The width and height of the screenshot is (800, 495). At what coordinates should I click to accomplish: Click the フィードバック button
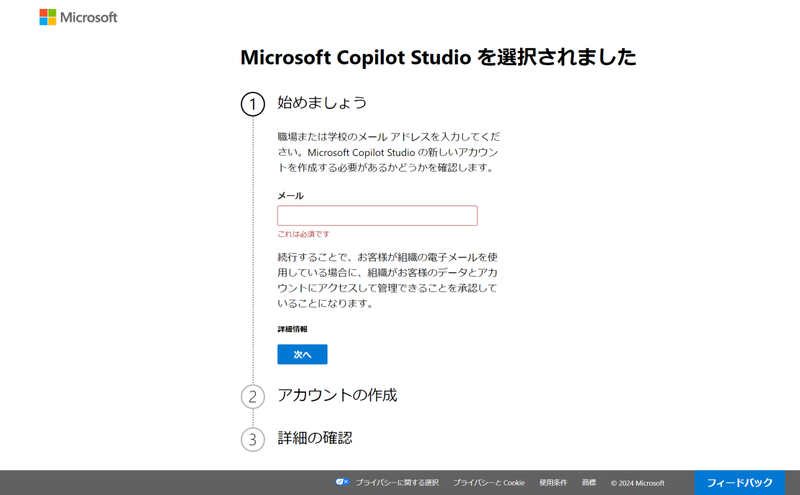tap(739, 482)
